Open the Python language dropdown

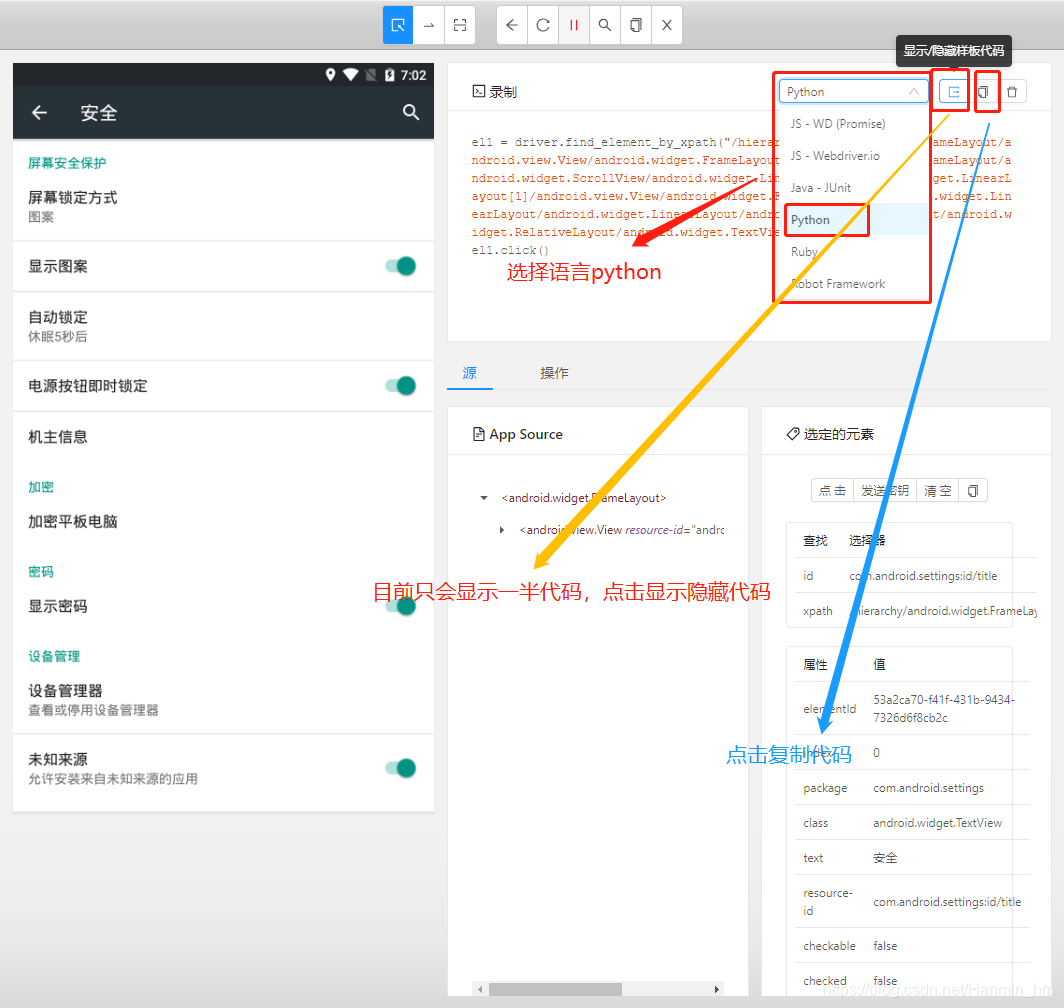click(x=852, y=91)
